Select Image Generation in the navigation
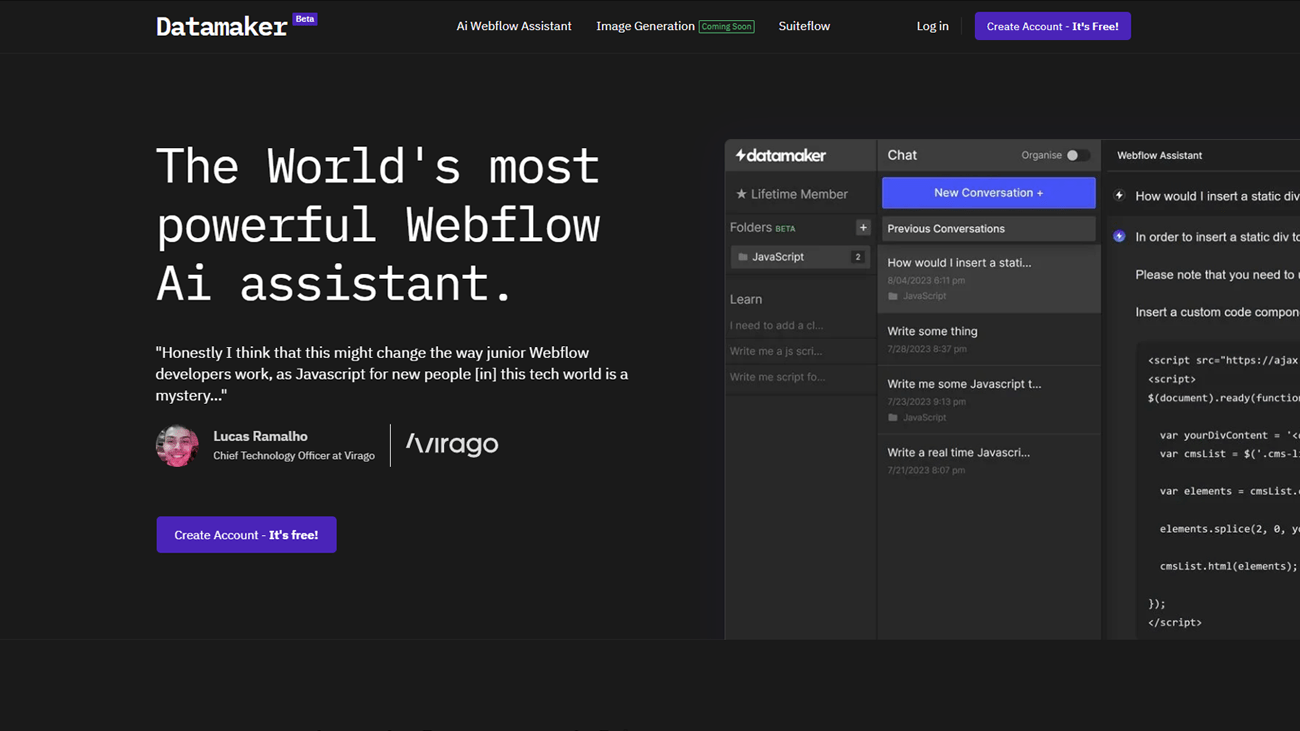Screen dimensions: 1300x731 pos(645,27)
